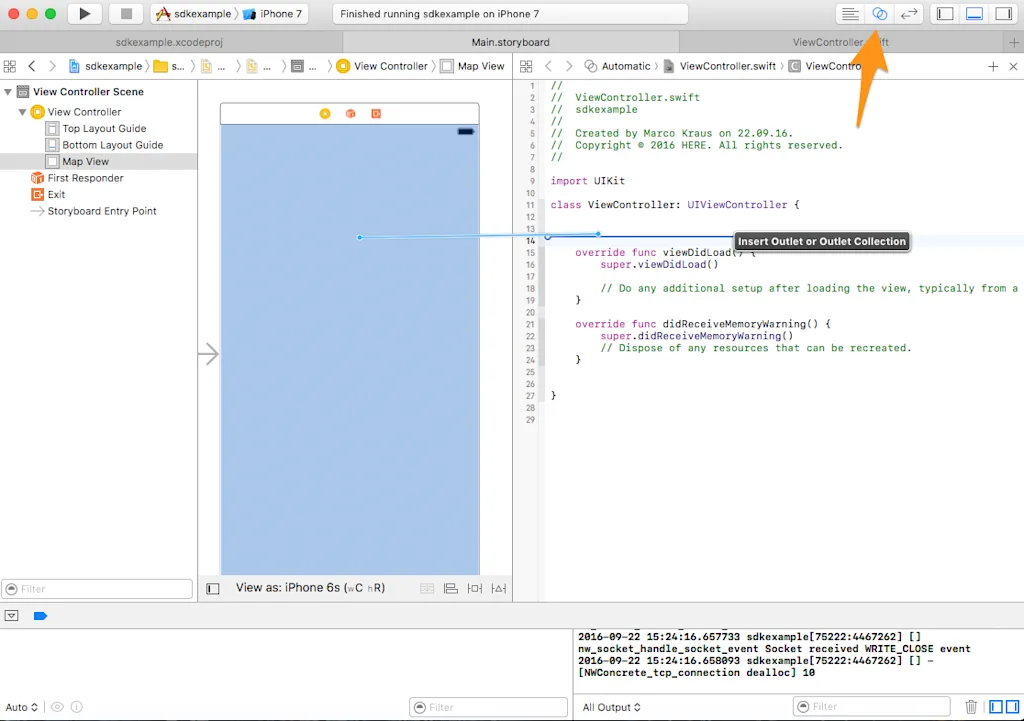
Task: Collapse View Controller Scene
Action: click(8, 92)
